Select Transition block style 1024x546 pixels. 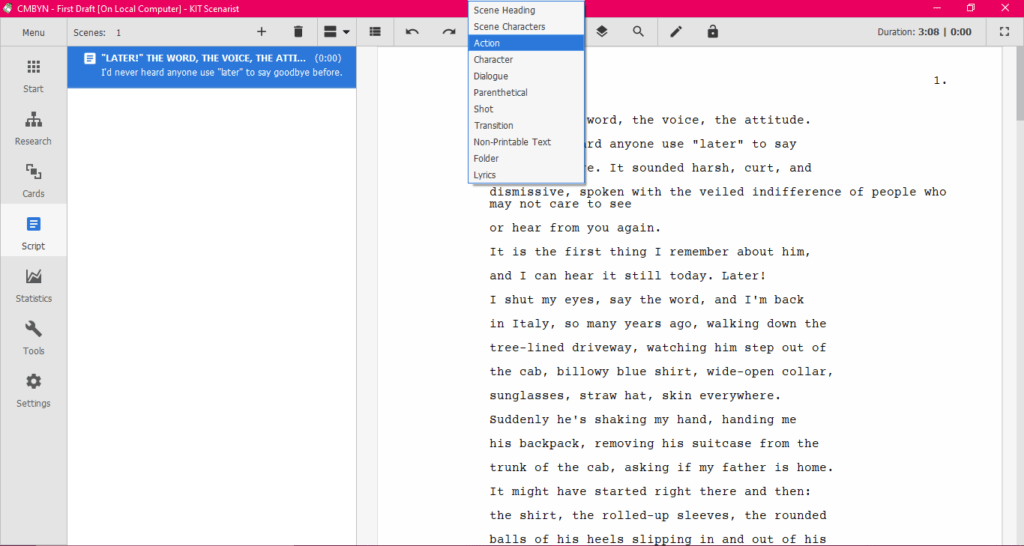pos(526,125)
